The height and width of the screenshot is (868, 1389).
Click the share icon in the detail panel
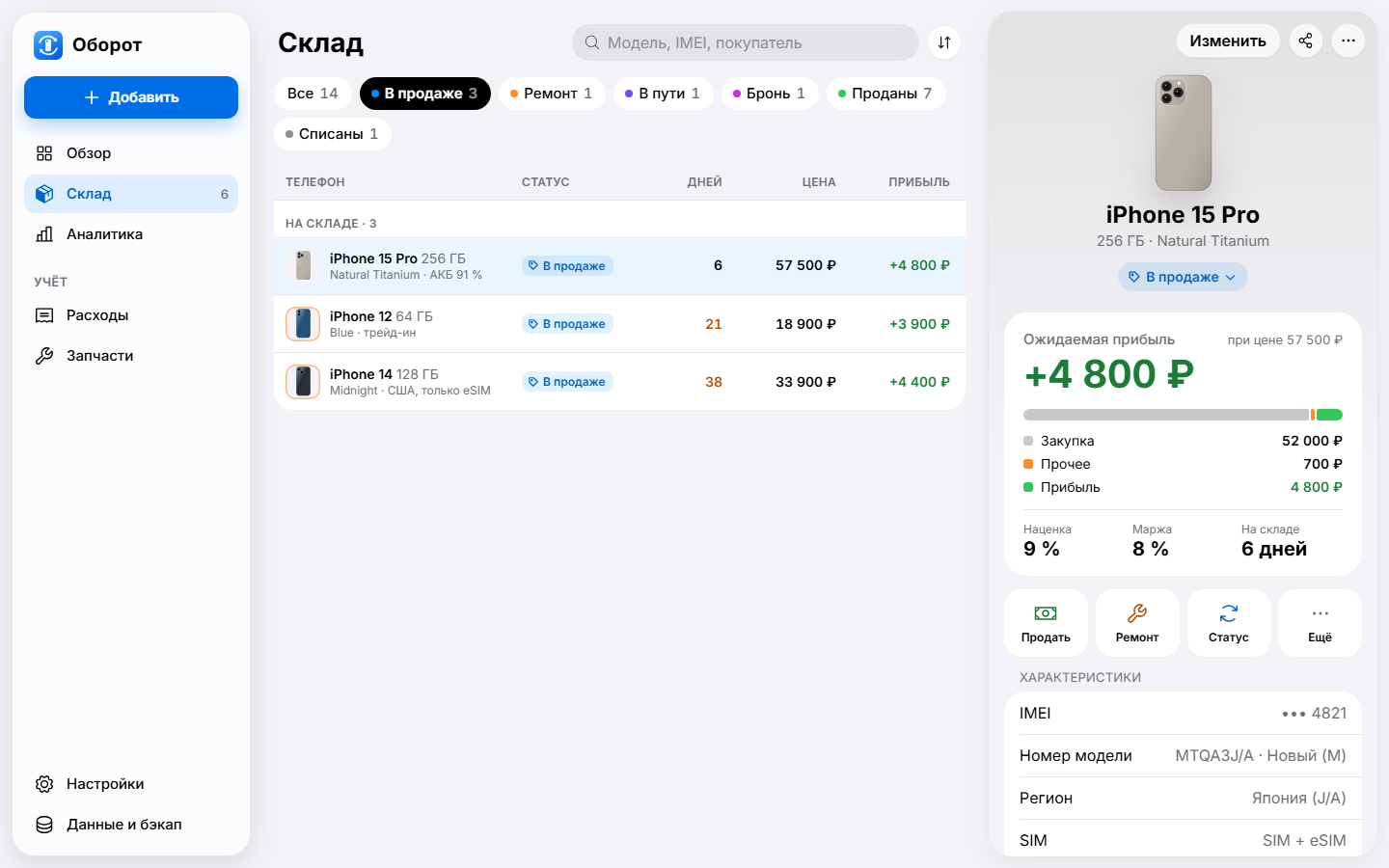pyautogui.click(x=1306, y=41)
